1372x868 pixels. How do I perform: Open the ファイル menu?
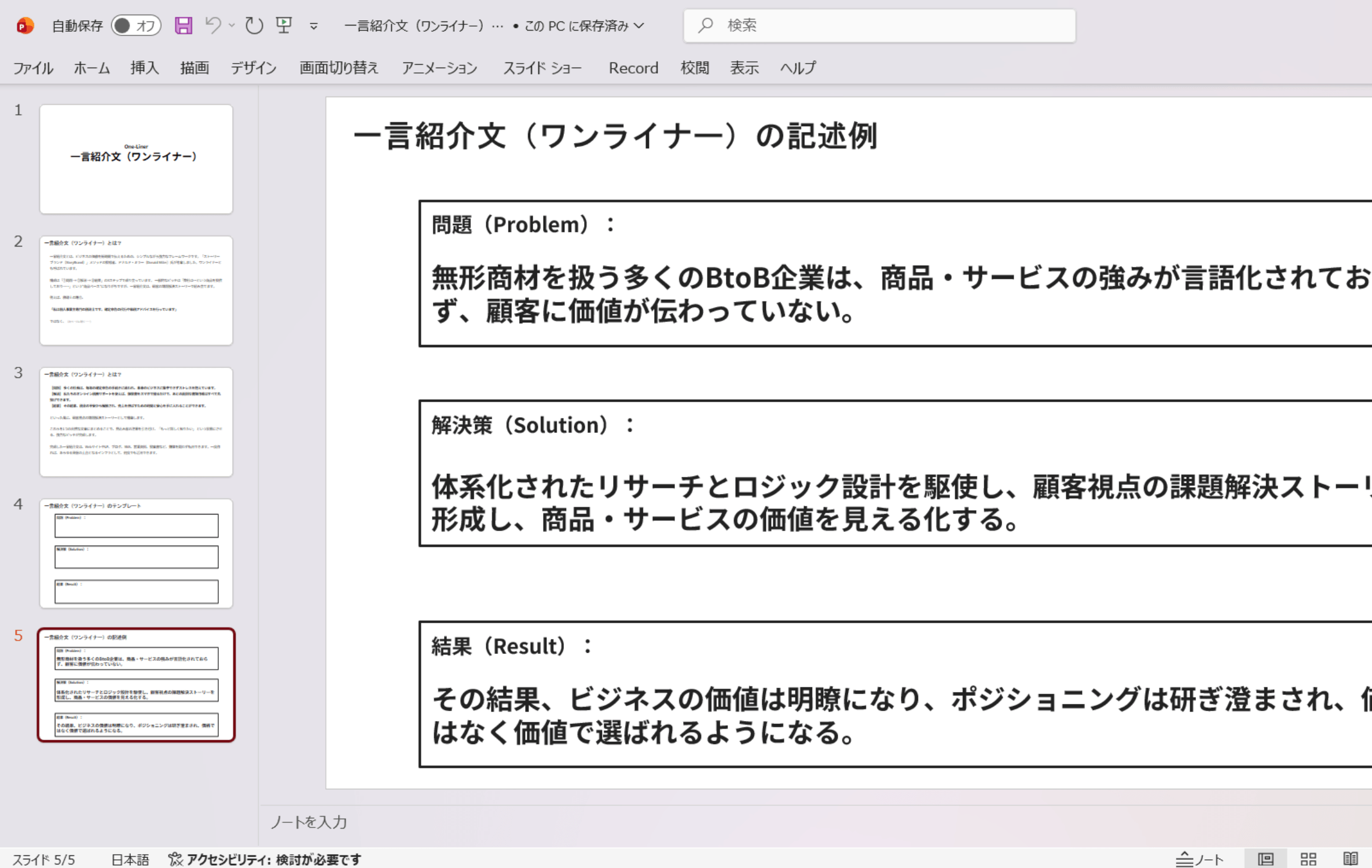(x=33, y=68)
